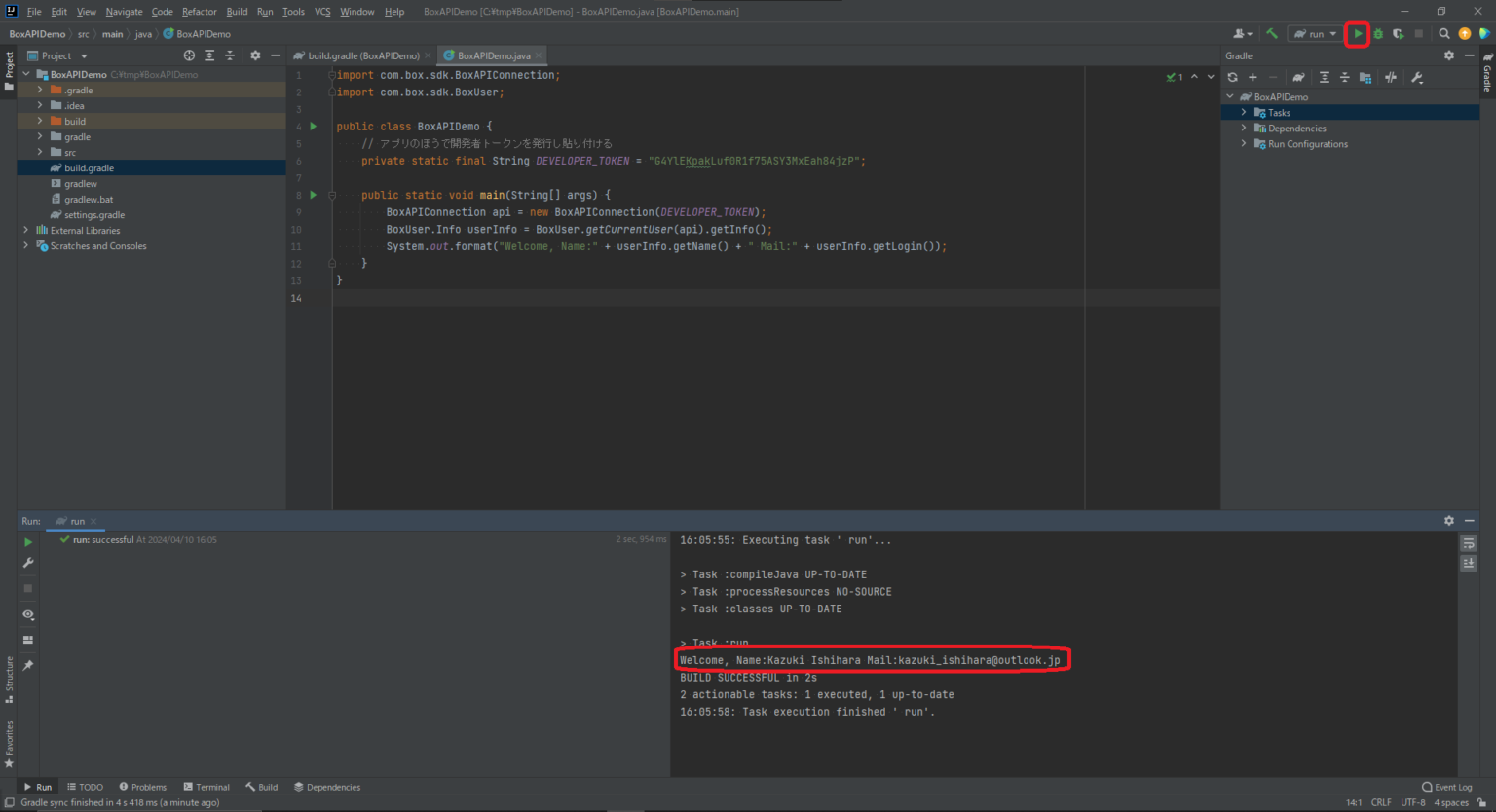Click the Build project hammer icon
The height and width of the screenshot is (812, 1496).
(1271, 34)
